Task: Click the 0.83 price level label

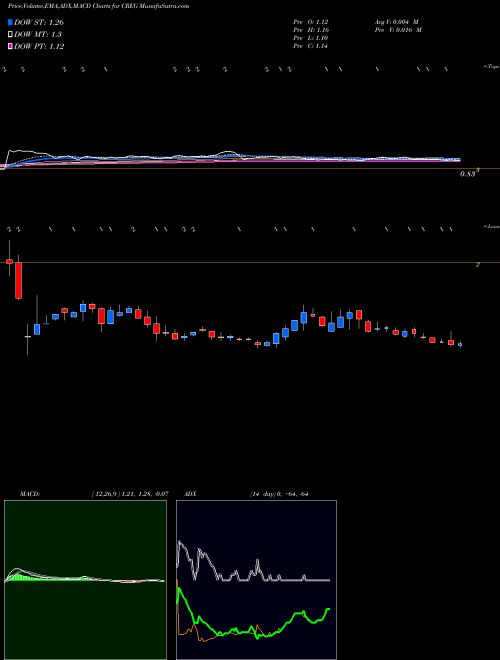Action: [x=470, y=173]
